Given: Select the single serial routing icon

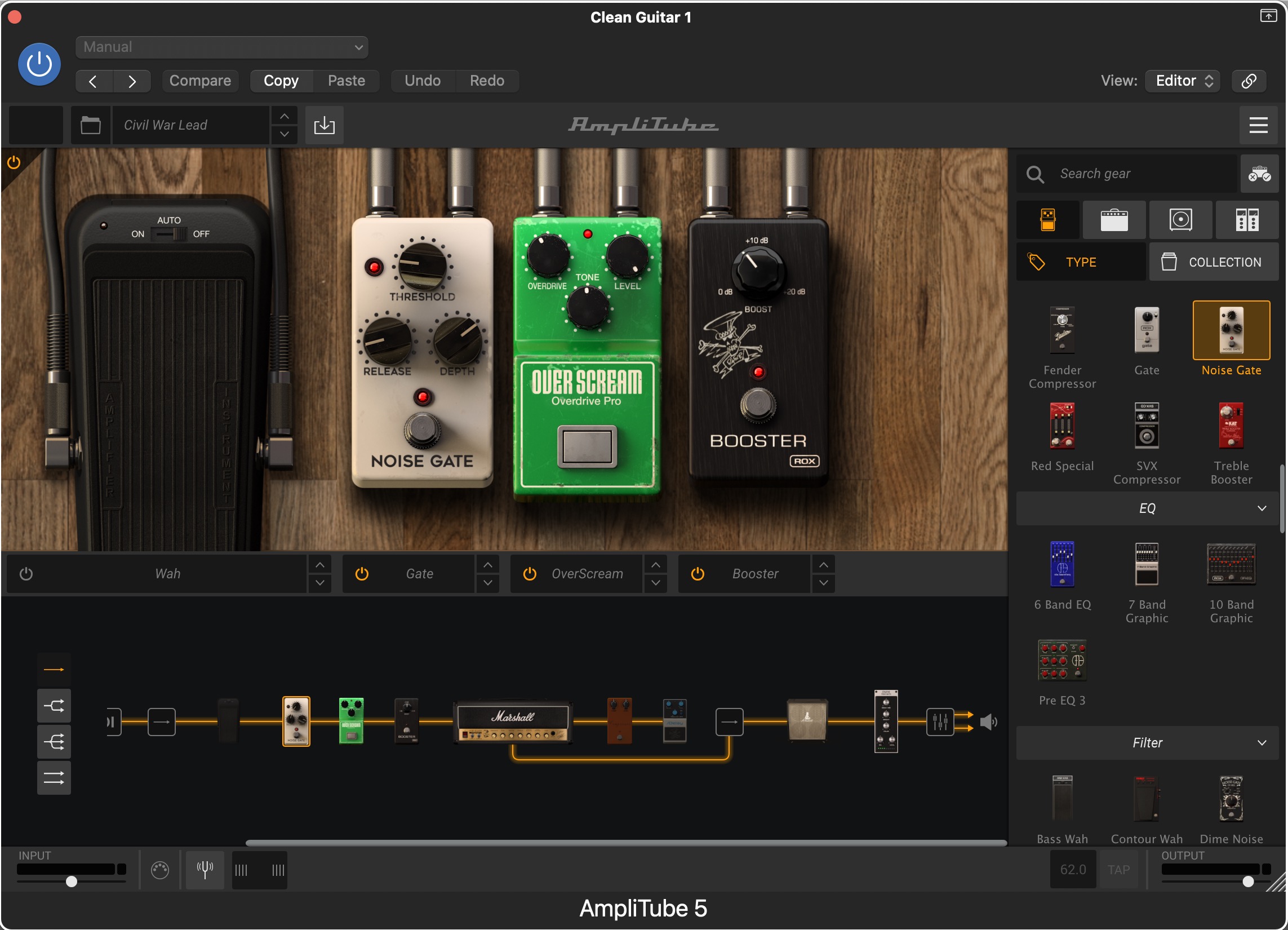Looking at the screenshot, I should coord(54,670).
